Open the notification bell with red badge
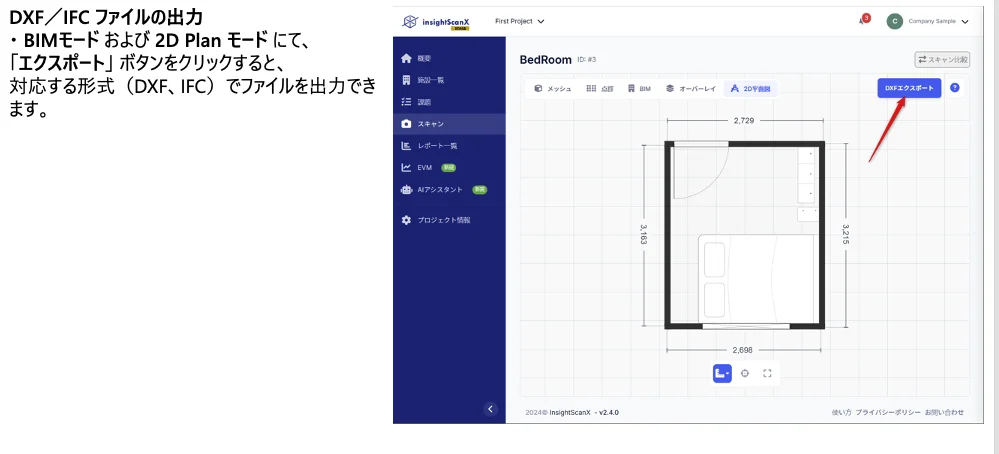 point(863,20)
